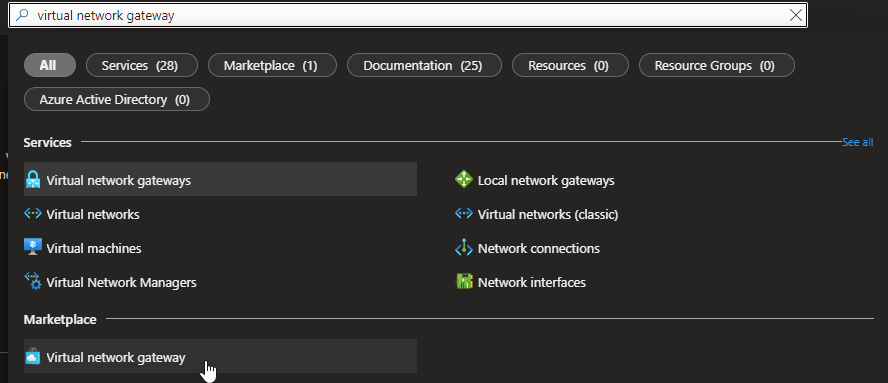Filter results by Marketplace (1)
Viewport: 888px width, 383px height.
tap(272, 66)
